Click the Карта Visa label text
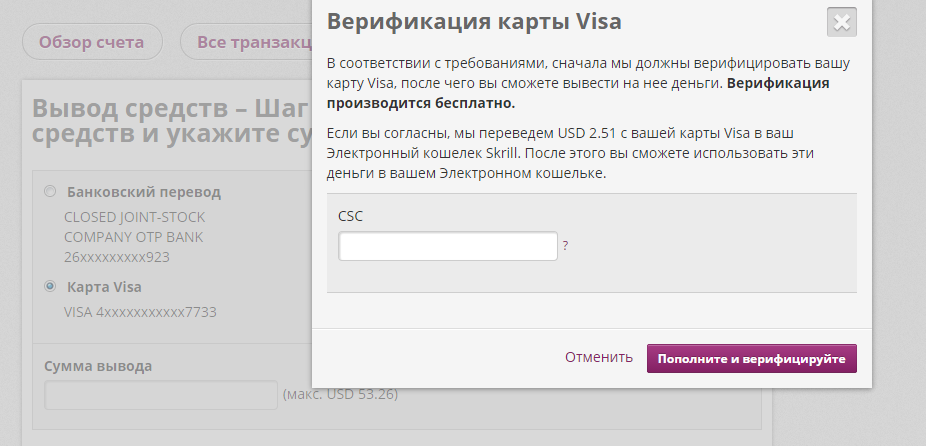926x446 pixels. tap(104, 287)
